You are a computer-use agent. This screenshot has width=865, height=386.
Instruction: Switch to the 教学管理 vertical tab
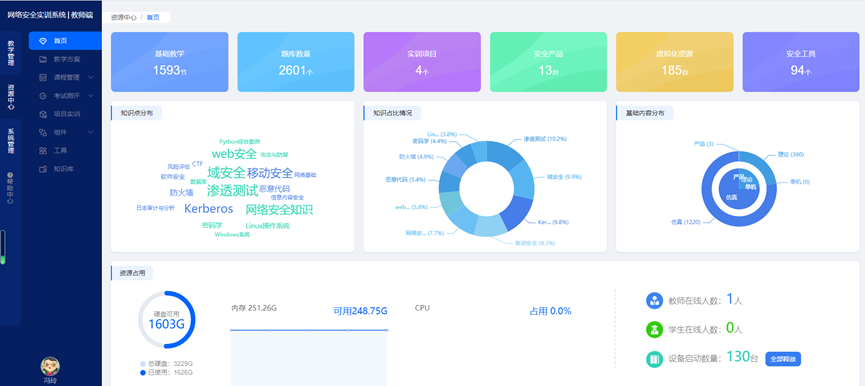[10, 53]
